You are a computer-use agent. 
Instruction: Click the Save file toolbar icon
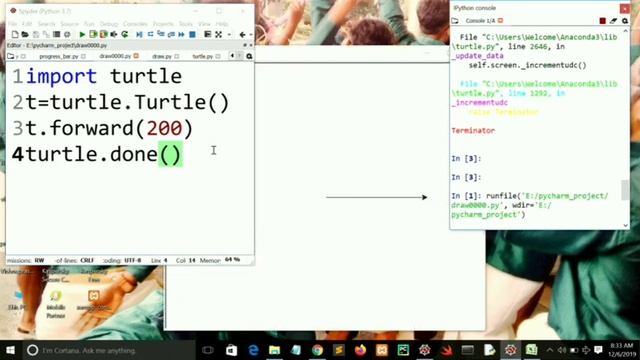[36, 35]
